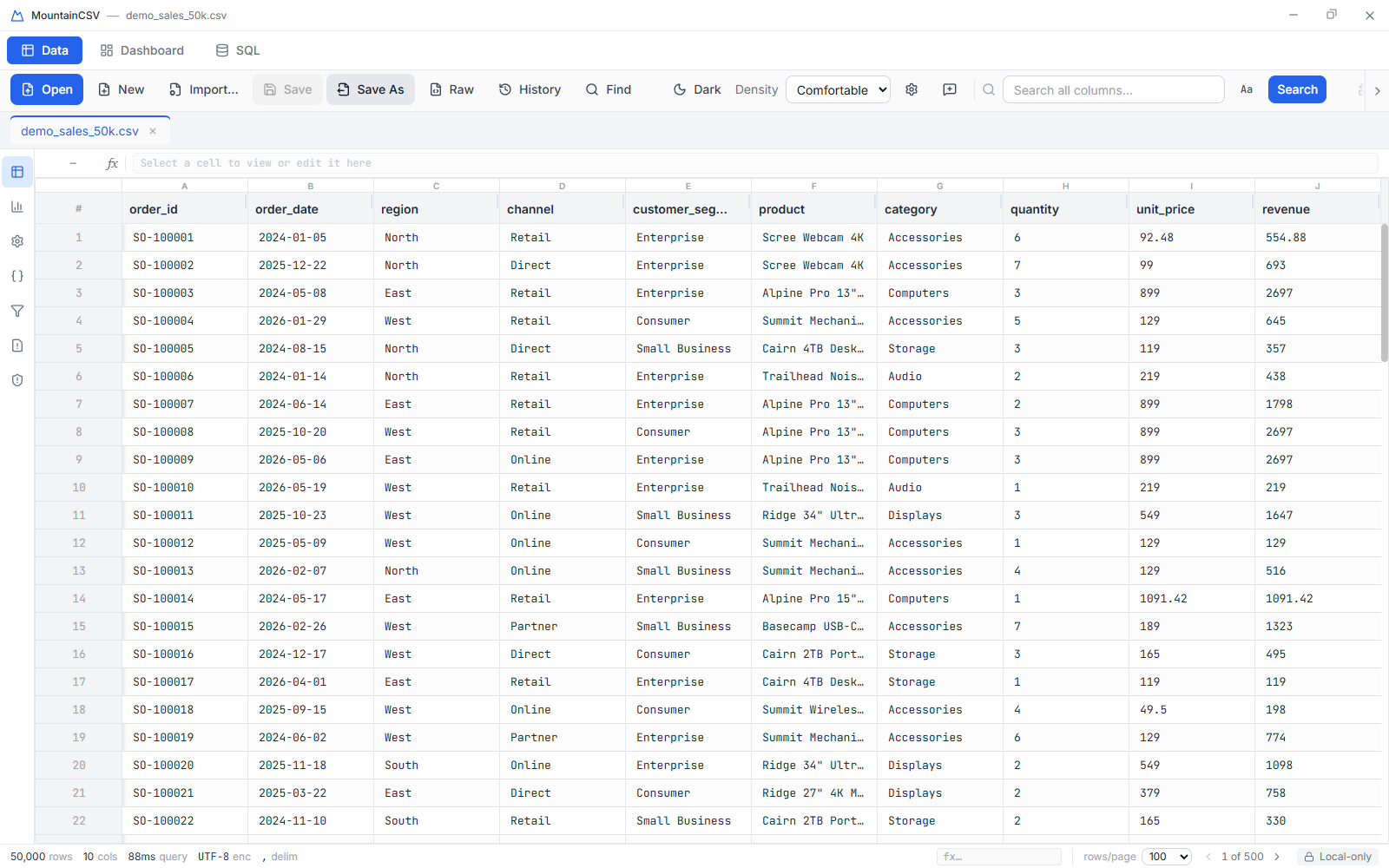Viewport: 1389px width, 868px height.
Task: Open the rows per page dropdown
Action: tap(1167, 857)
